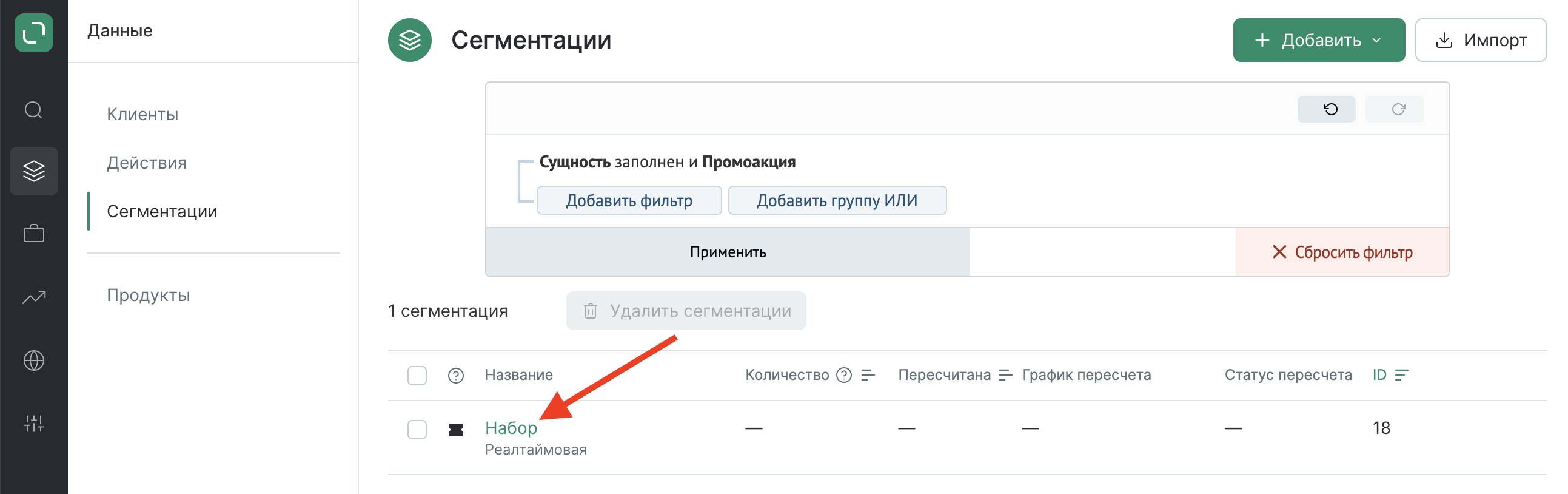Go to Клиенты in the Data menu
The height and width of the screenshot is (494, 1568).
[x=142, y=115]
